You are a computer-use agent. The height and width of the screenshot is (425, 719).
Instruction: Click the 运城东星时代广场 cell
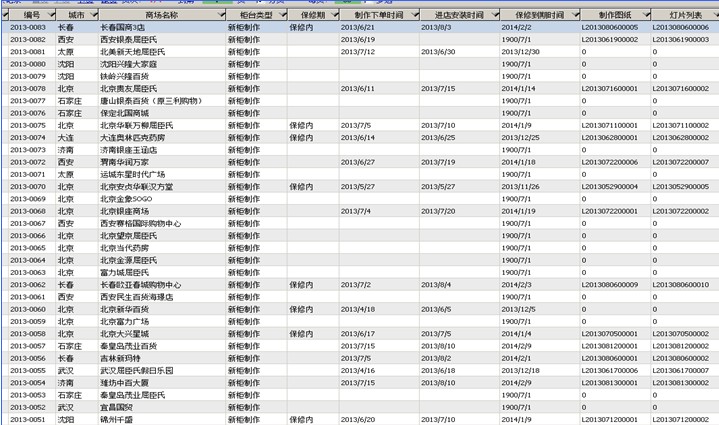click(134, 174)
